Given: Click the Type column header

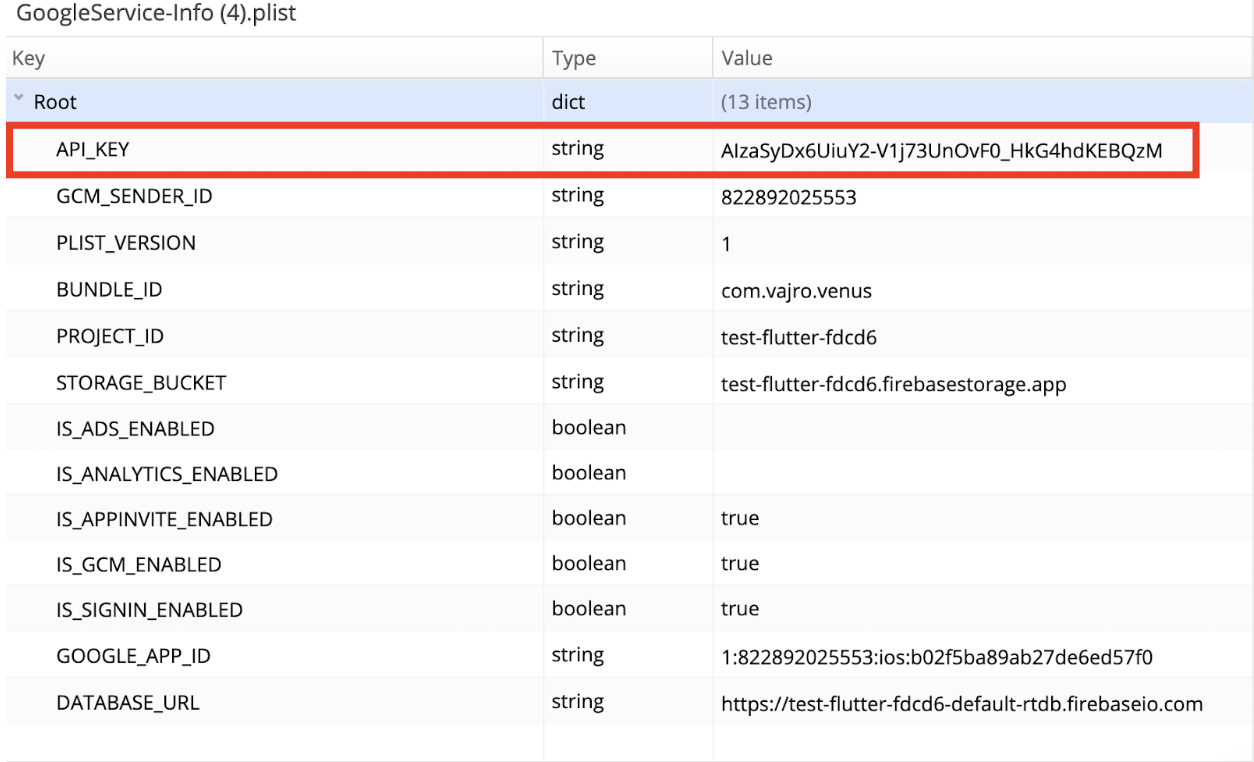Looking at the screenshot, I should pos(574,59).
